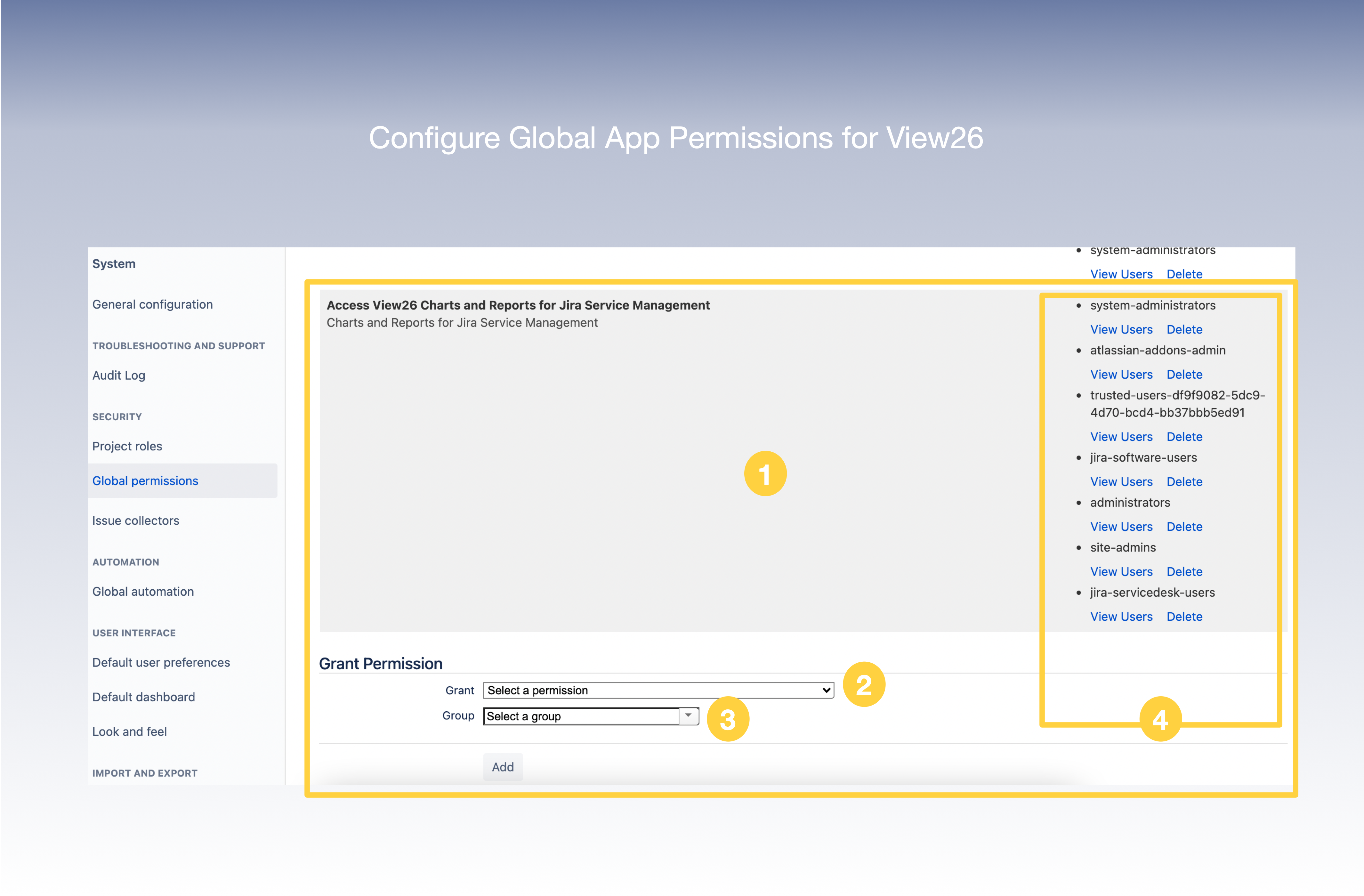Delete the atlassian-addons-admin permission
Viewport: 1364px width, 896px height.
point(1183,374)
